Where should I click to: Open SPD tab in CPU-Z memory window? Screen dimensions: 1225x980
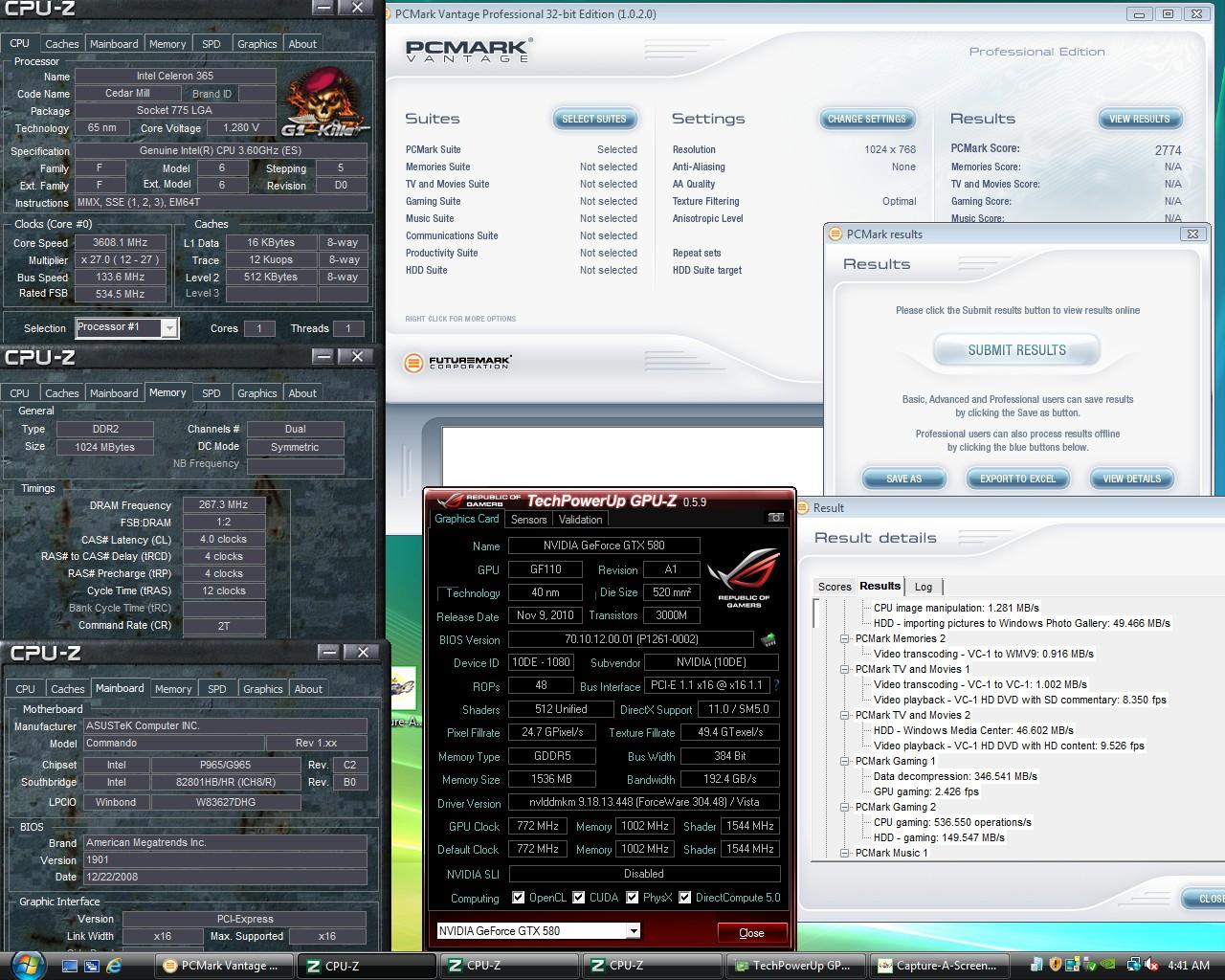tap(212, 393)
